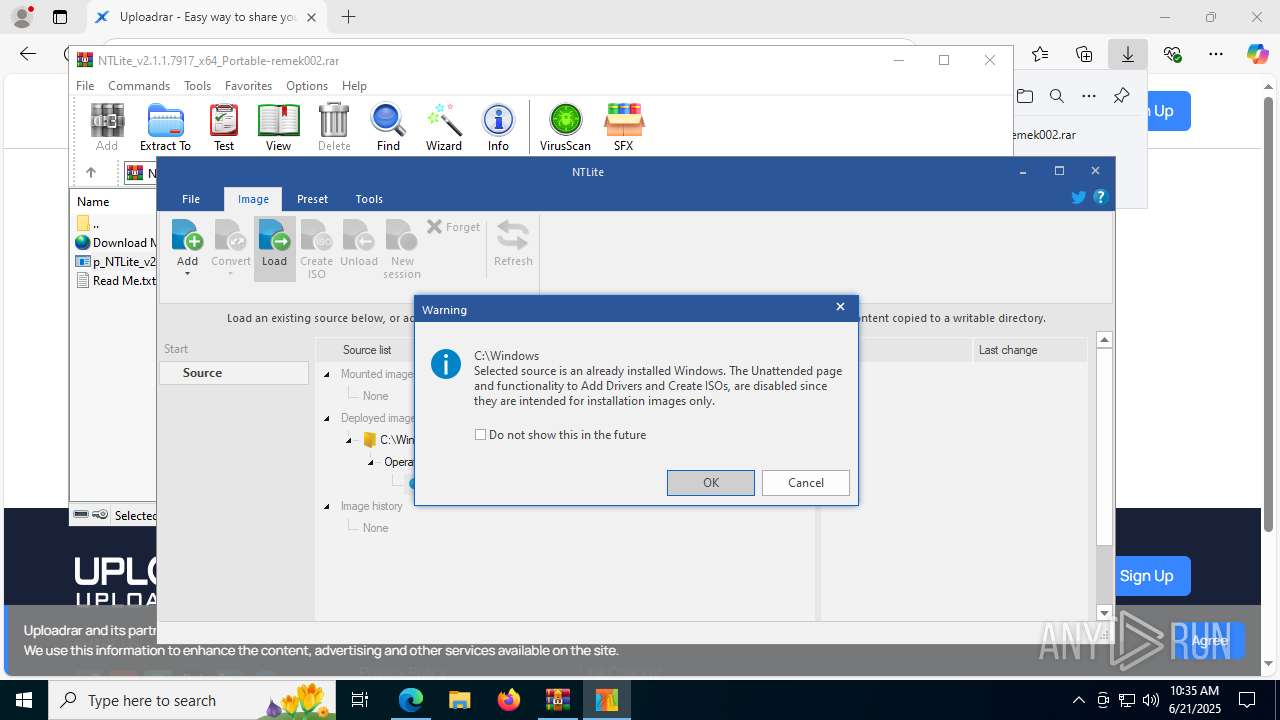Switch to NTLite Preset tab
The height and width of the screenshot is (720, 1280).
point(313,199)
